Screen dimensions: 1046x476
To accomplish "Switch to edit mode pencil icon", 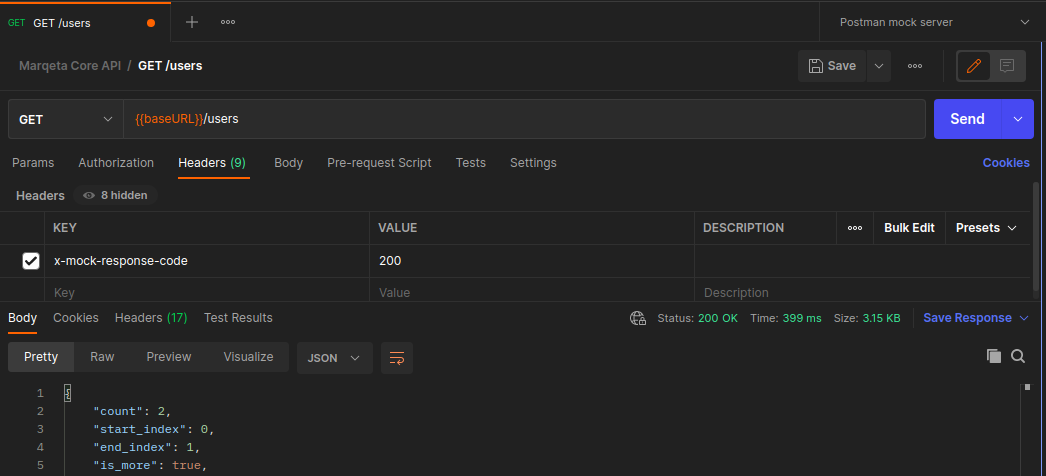I will tap(974, 66).
